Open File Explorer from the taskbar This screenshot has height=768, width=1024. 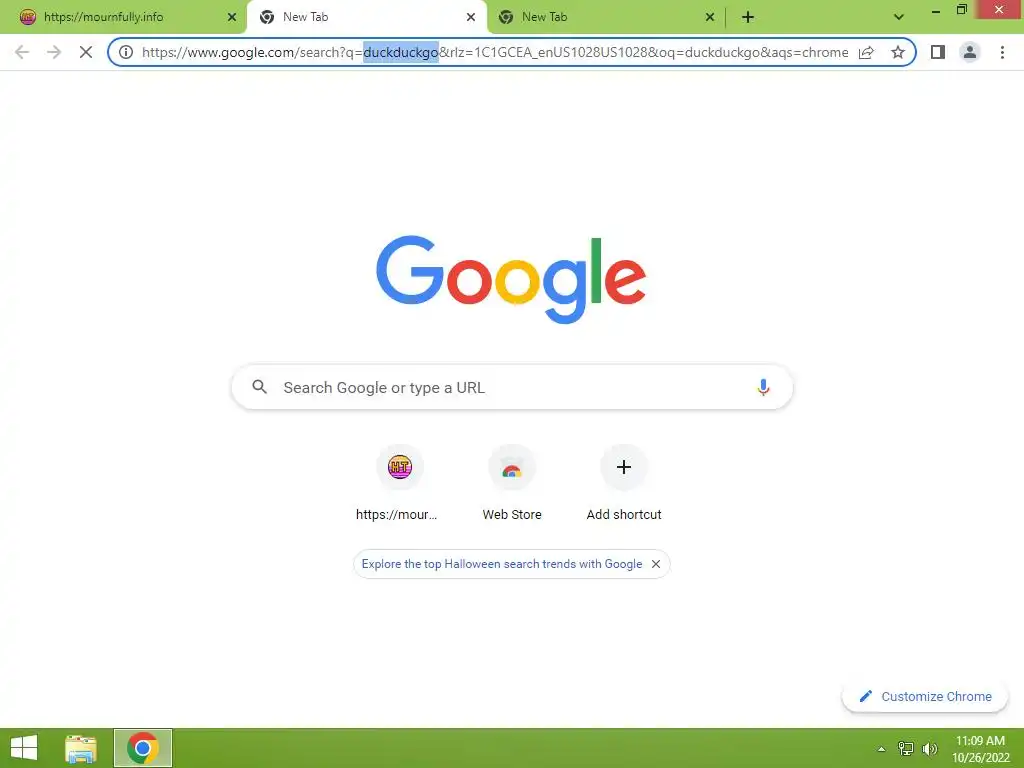tap(81, 748)
